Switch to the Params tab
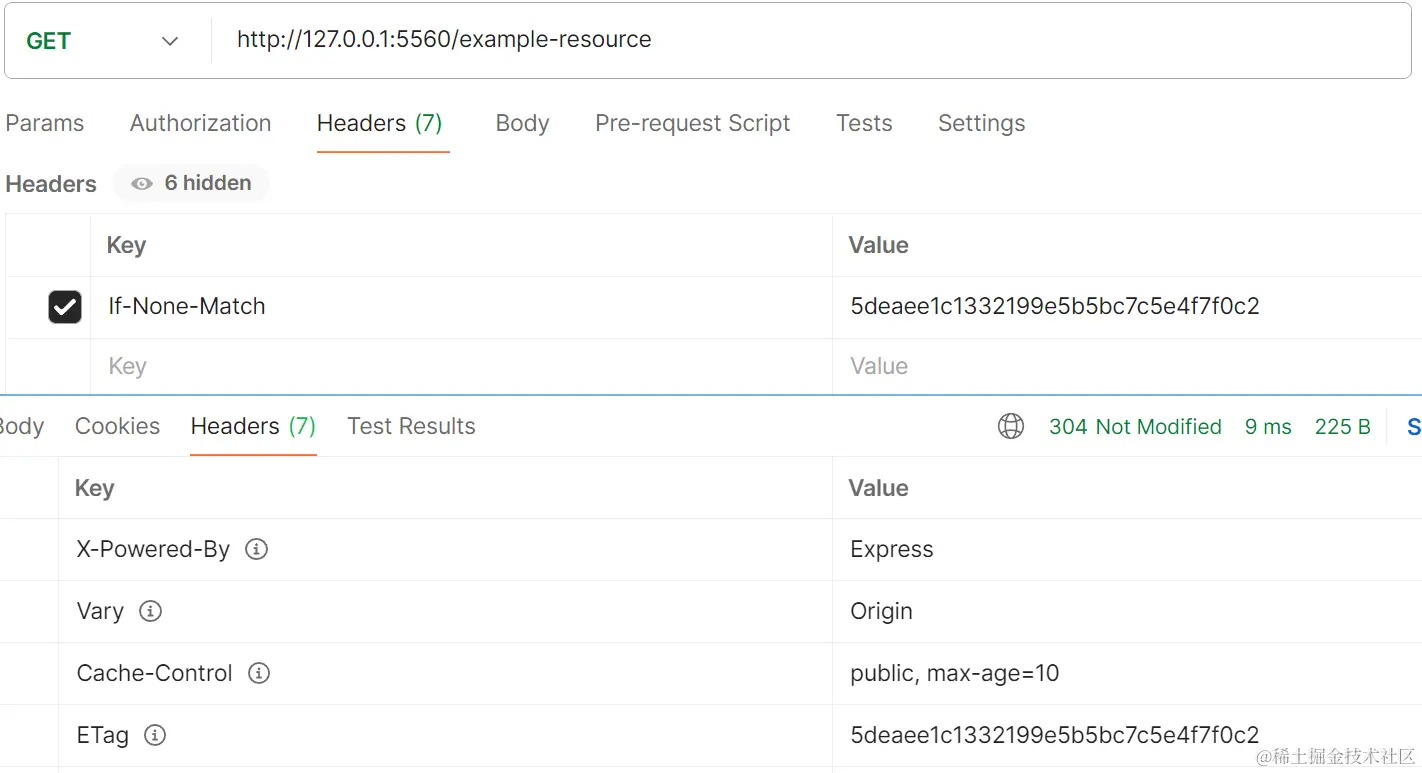Image resolution: width=1422 pixels, height=773 pixels. [x=45, y=123]
